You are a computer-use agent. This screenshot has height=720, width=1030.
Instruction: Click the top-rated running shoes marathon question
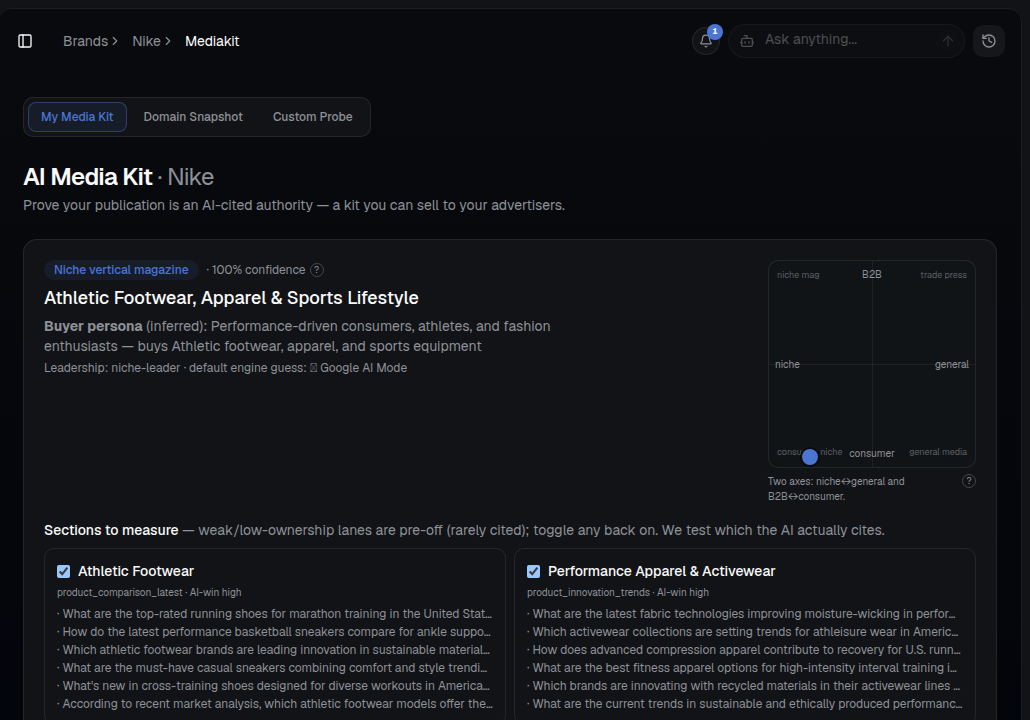(x=276, y=614)
